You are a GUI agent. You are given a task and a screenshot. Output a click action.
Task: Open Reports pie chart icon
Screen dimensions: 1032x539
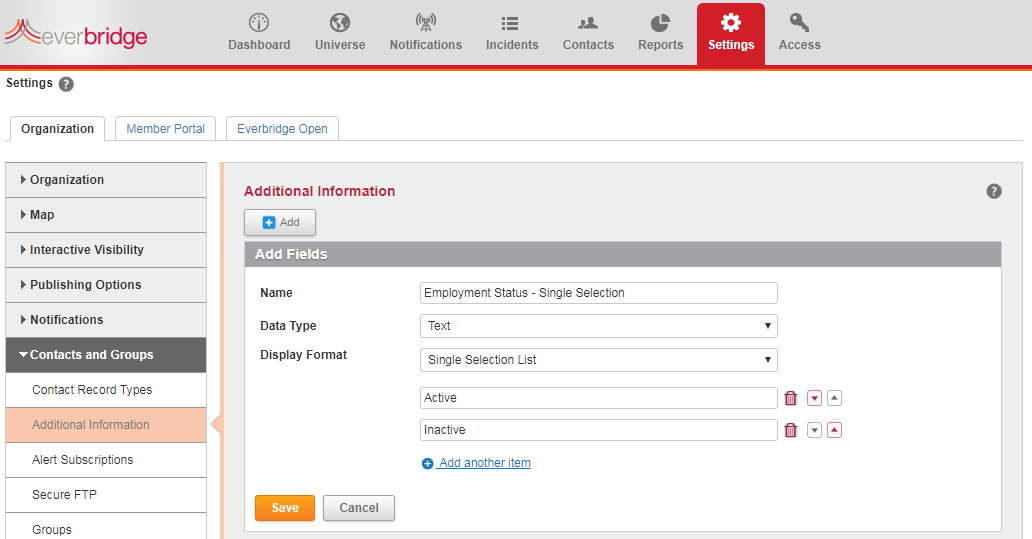tap(660, 23)
